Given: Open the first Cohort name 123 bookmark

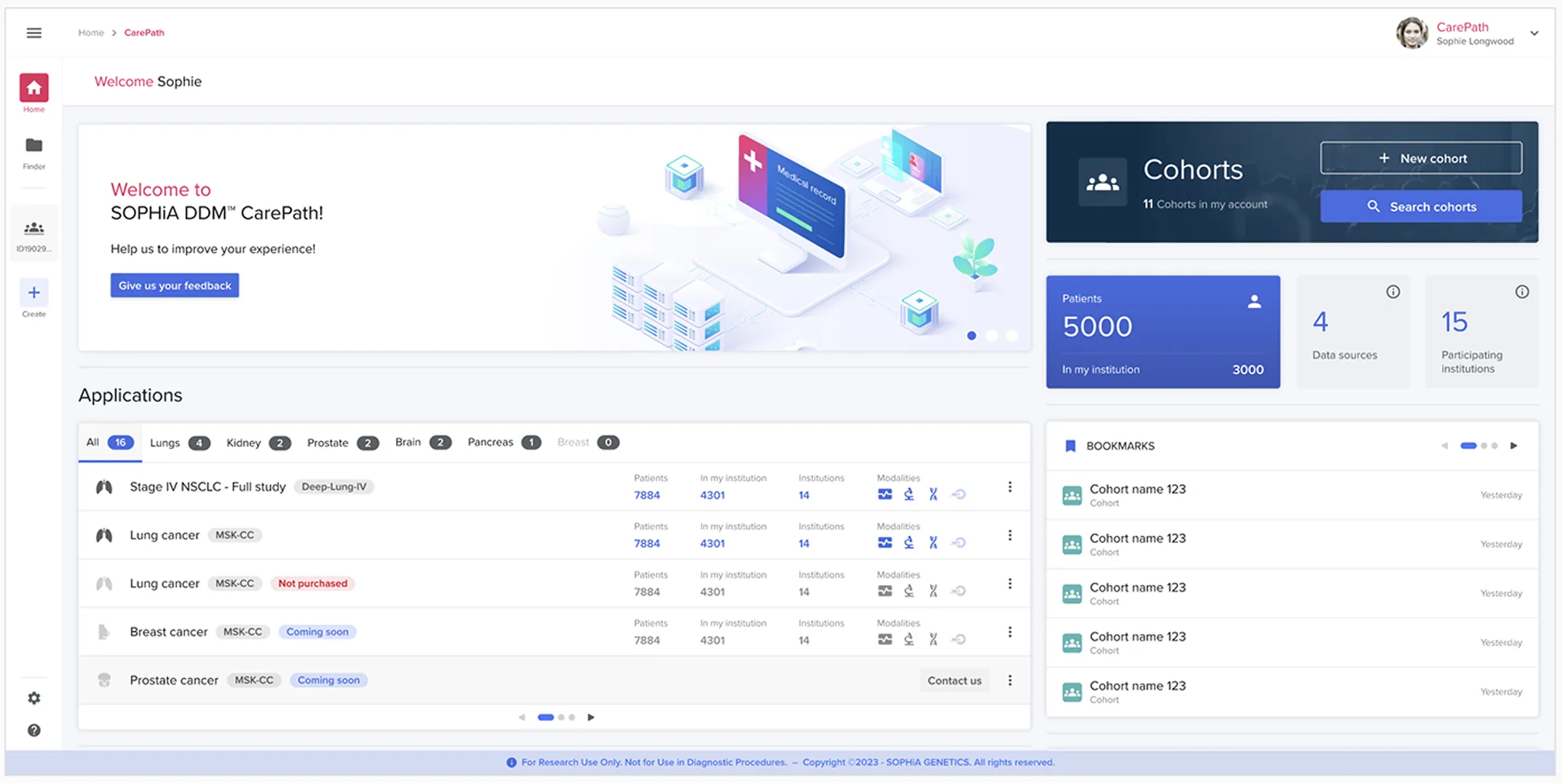Looking at the screenshot, I should [x=1292, y=495].
